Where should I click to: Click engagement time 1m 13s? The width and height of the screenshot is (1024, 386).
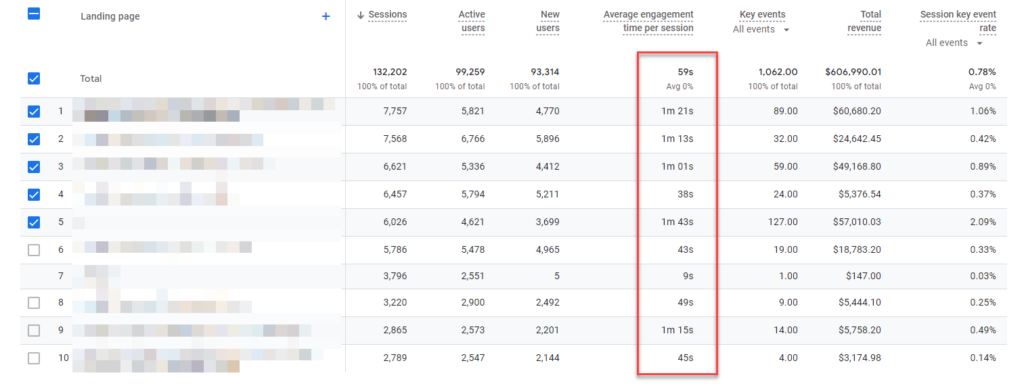point(677,139)
